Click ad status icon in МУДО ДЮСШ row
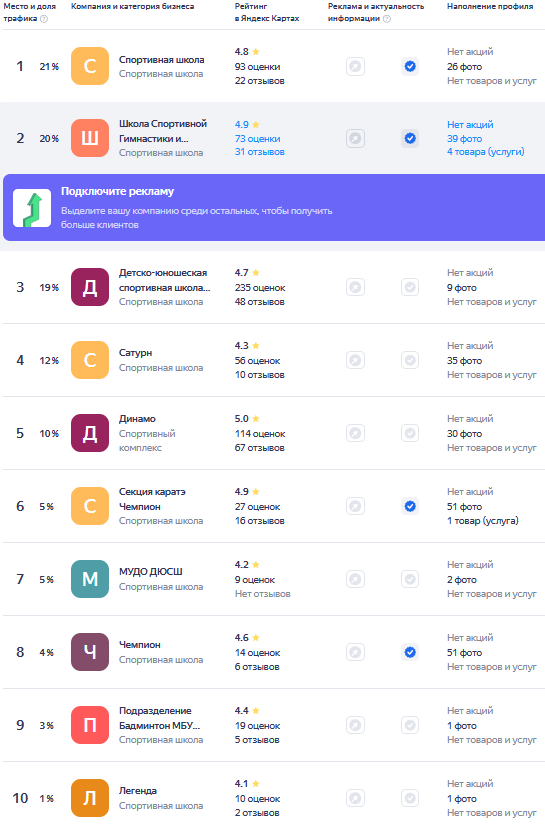The image size is (545, 825). point(356,579)
